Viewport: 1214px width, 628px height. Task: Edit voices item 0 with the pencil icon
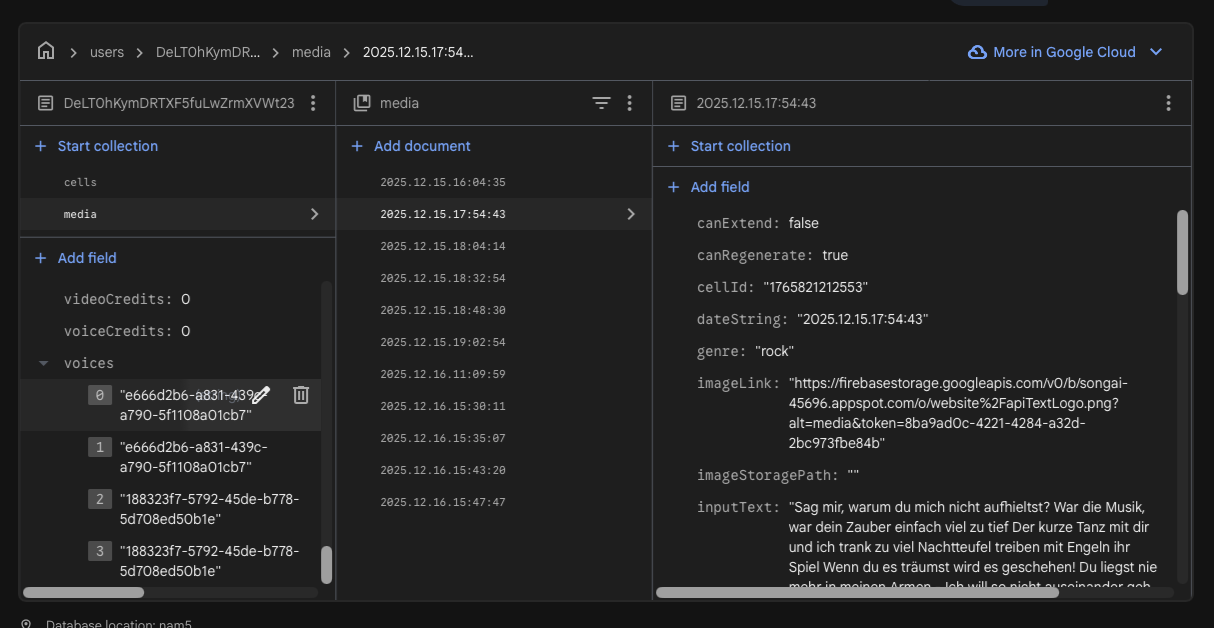coord(261,395)
